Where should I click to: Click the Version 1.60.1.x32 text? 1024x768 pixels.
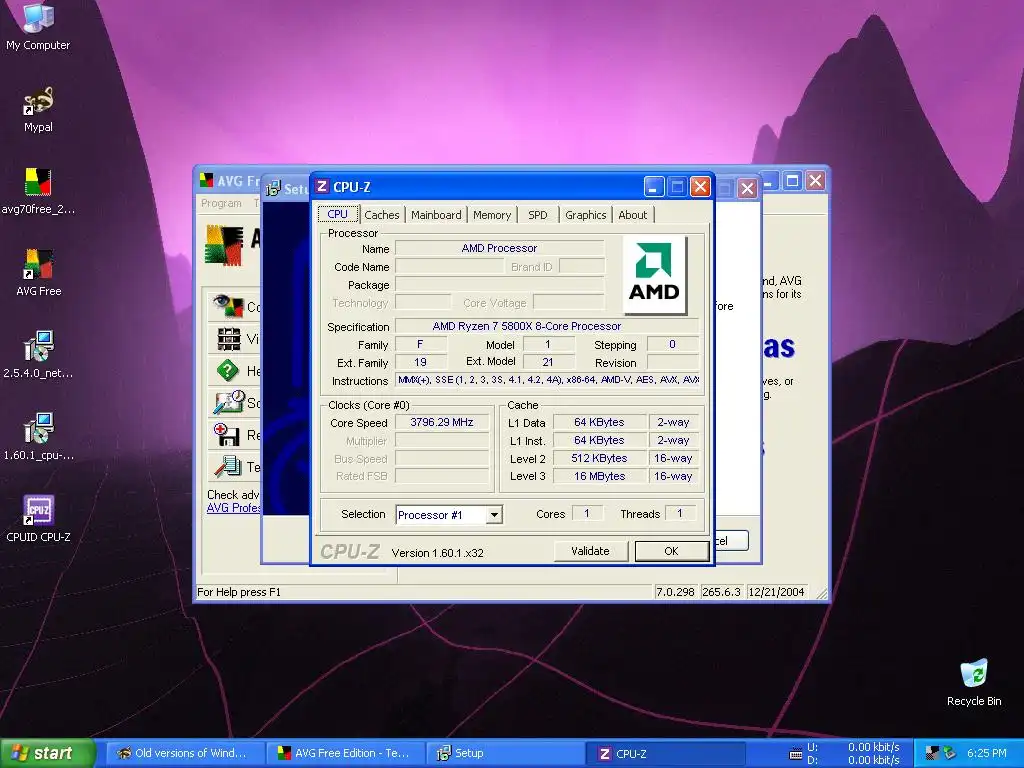coord(438,553)
